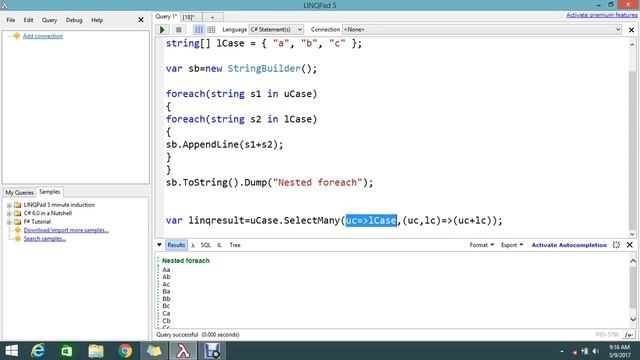The height and width of the screenshot is (360, 640).
Task: Show the Tree output tab
Action: pos(235,245)
